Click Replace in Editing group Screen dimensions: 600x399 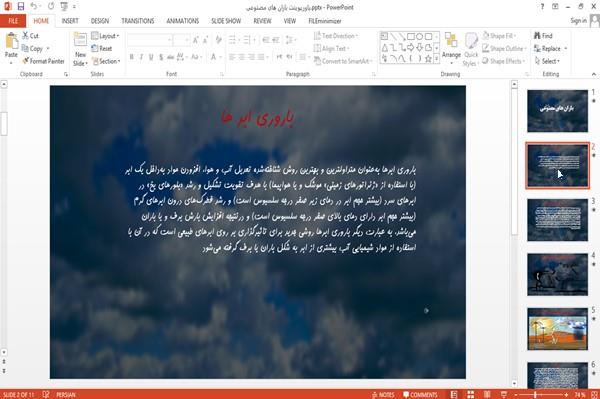[x=551, y=49]
